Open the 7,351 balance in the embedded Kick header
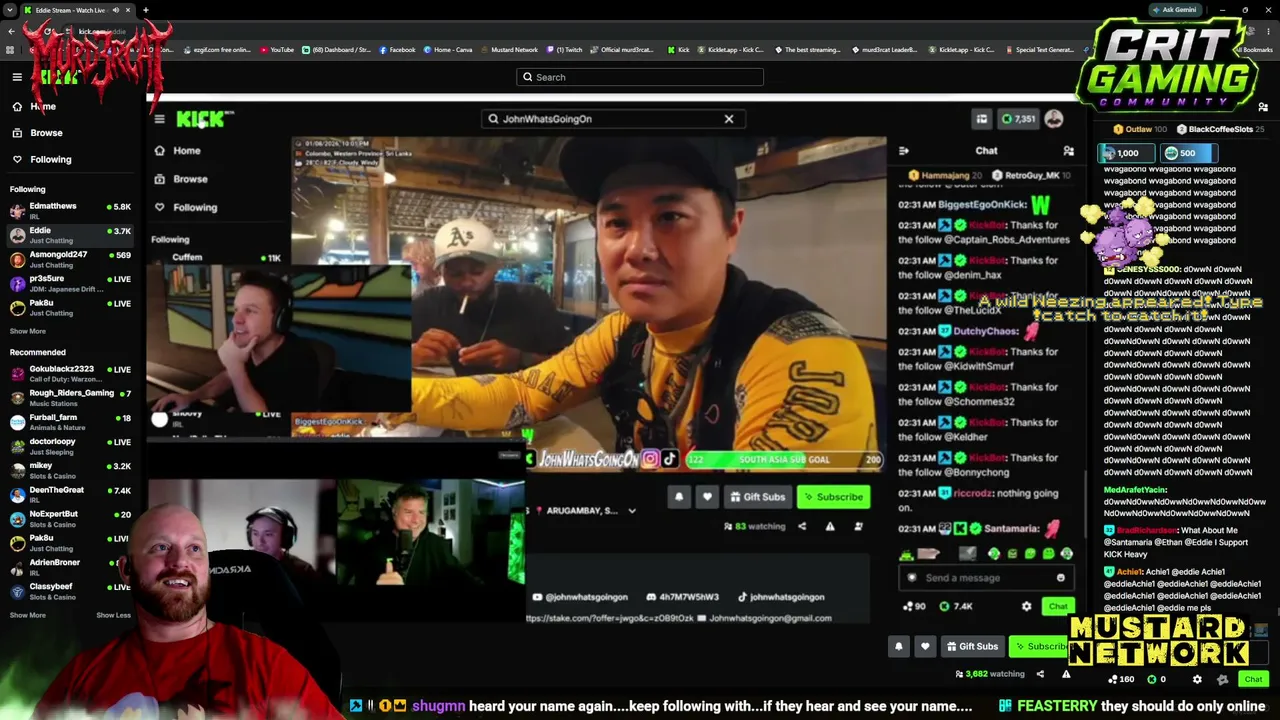This screenshot has width=1280, height=720. point(1019,119)
